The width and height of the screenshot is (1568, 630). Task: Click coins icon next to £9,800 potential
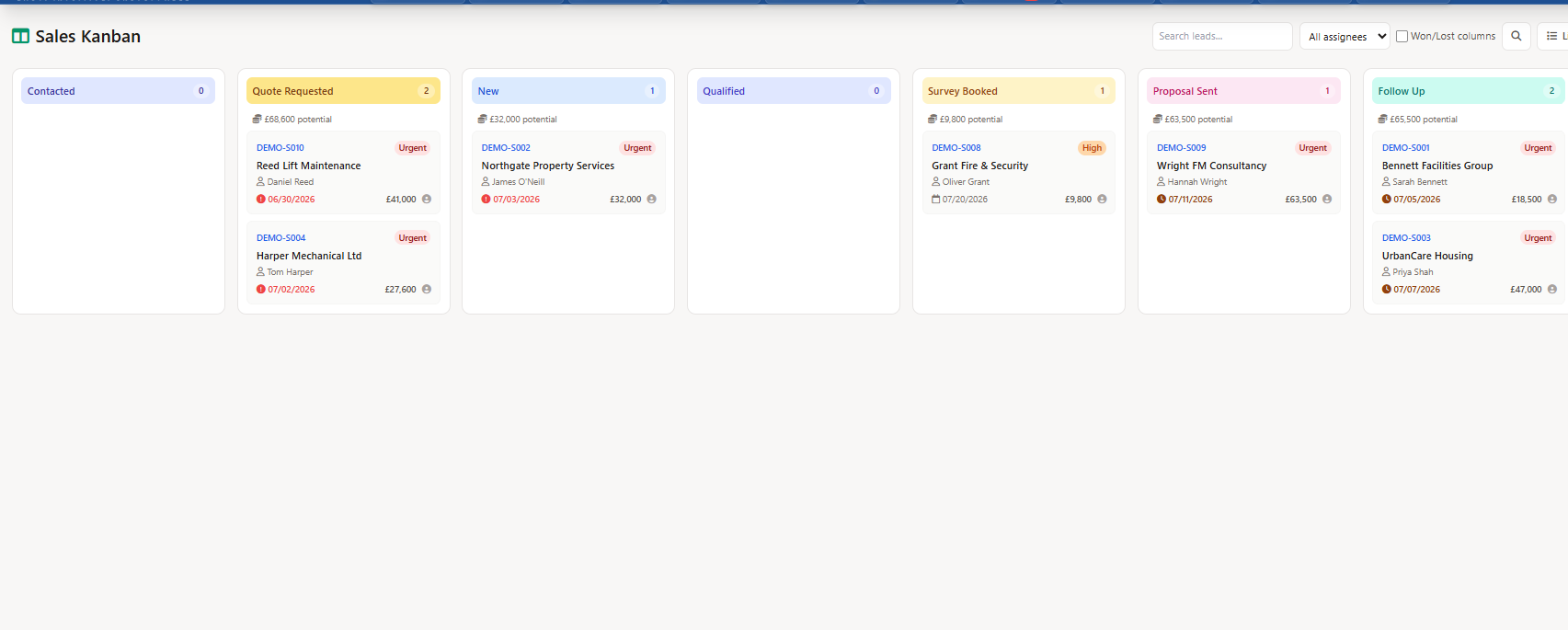[x=933, y=119]
